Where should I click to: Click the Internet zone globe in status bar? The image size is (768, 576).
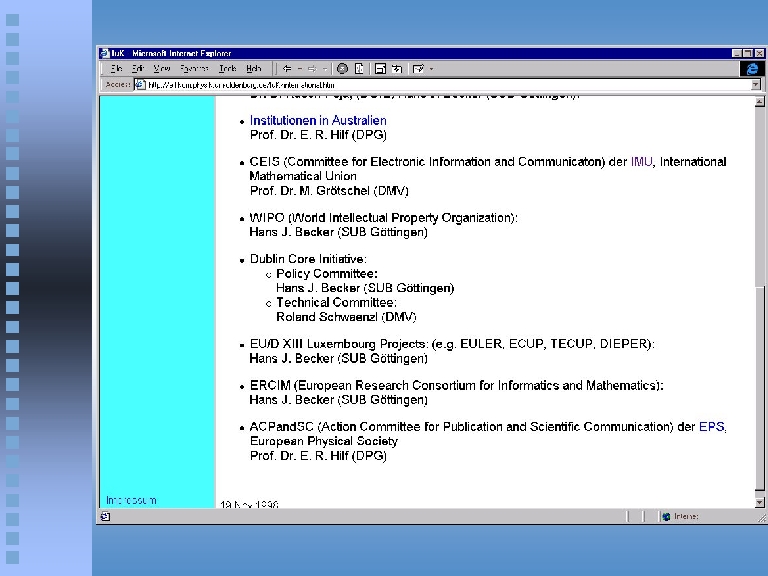tap(665, 517)
